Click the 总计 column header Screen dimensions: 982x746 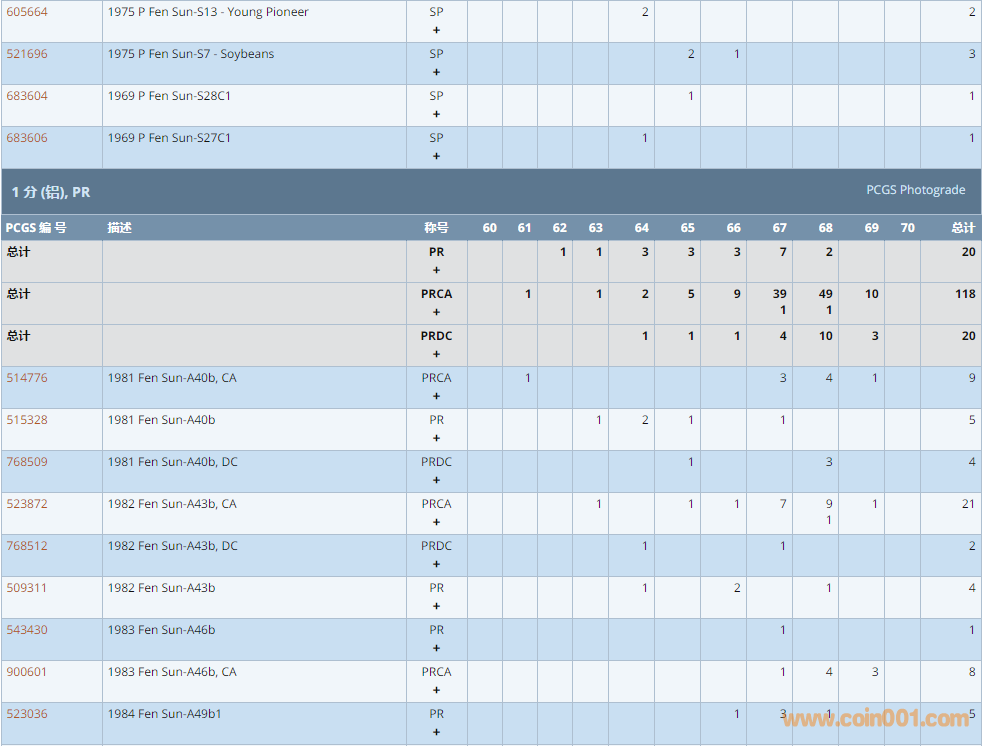click(x=962, y=228)
